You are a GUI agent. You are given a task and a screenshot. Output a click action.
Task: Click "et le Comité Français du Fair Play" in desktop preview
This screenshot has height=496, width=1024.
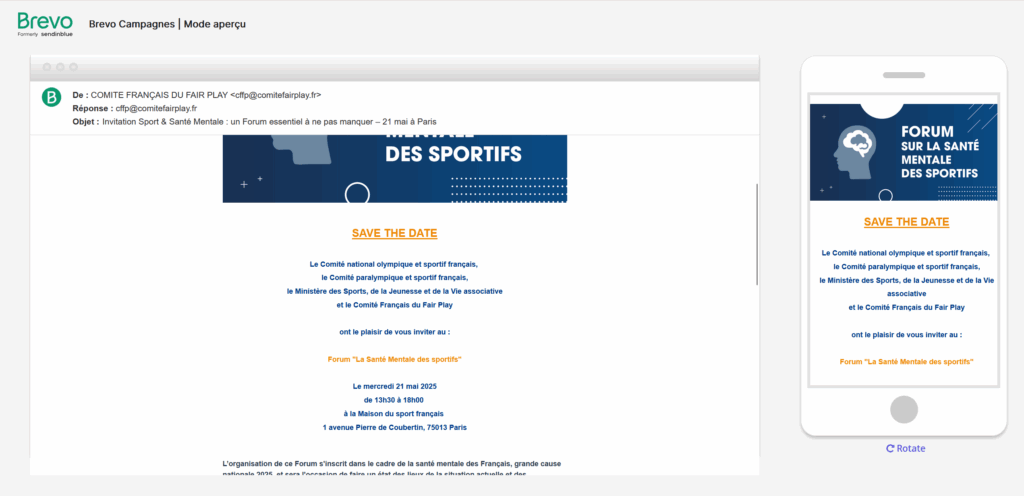(394, 304)
